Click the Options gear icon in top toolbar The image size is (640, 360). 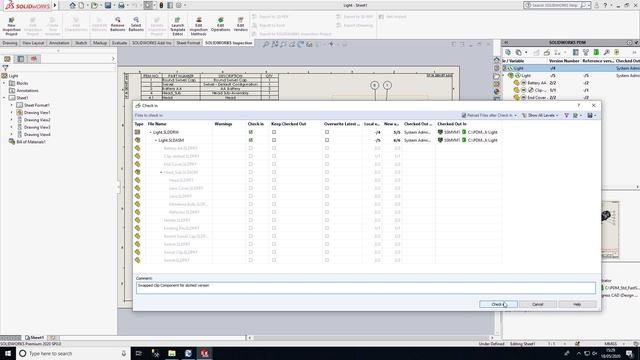pos(178,5)
